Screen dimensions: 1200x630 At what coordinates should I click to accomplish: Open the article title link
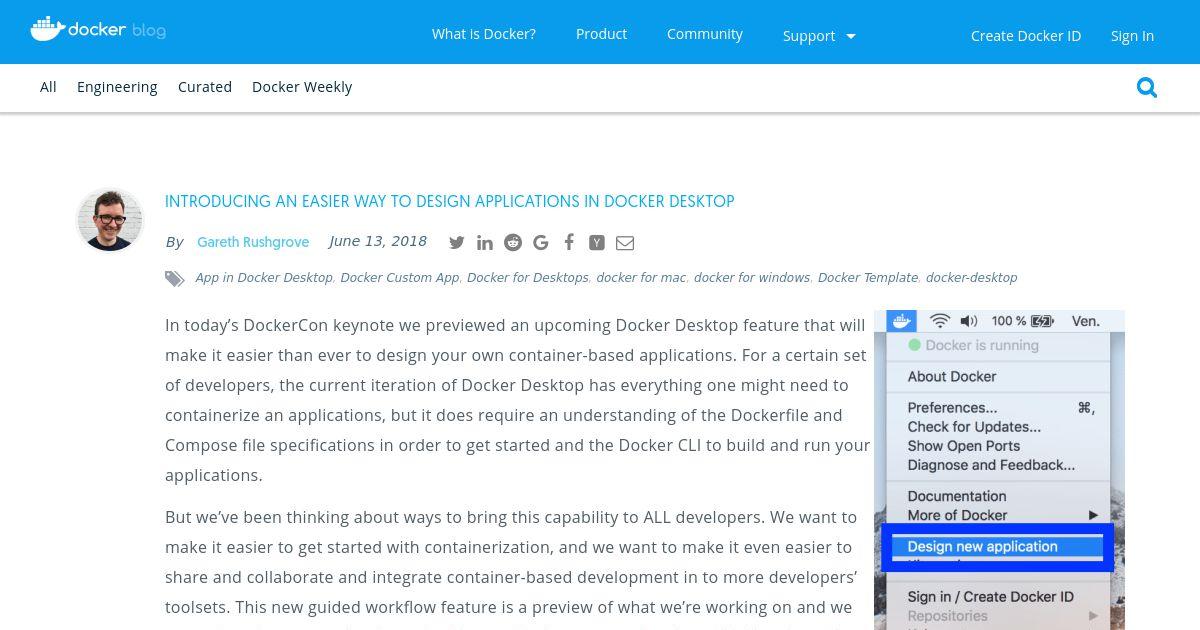[450, 201]
